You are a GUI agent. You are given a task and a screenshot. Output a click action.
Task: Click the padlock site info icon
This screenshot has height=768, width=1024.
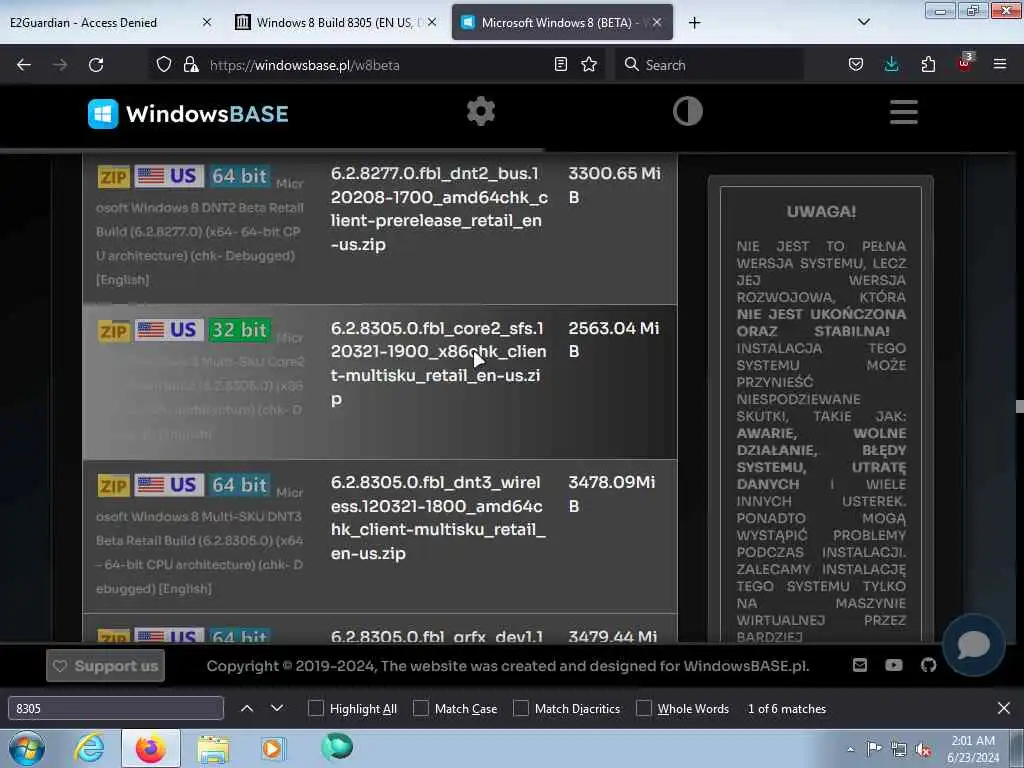tap(191, 65)
